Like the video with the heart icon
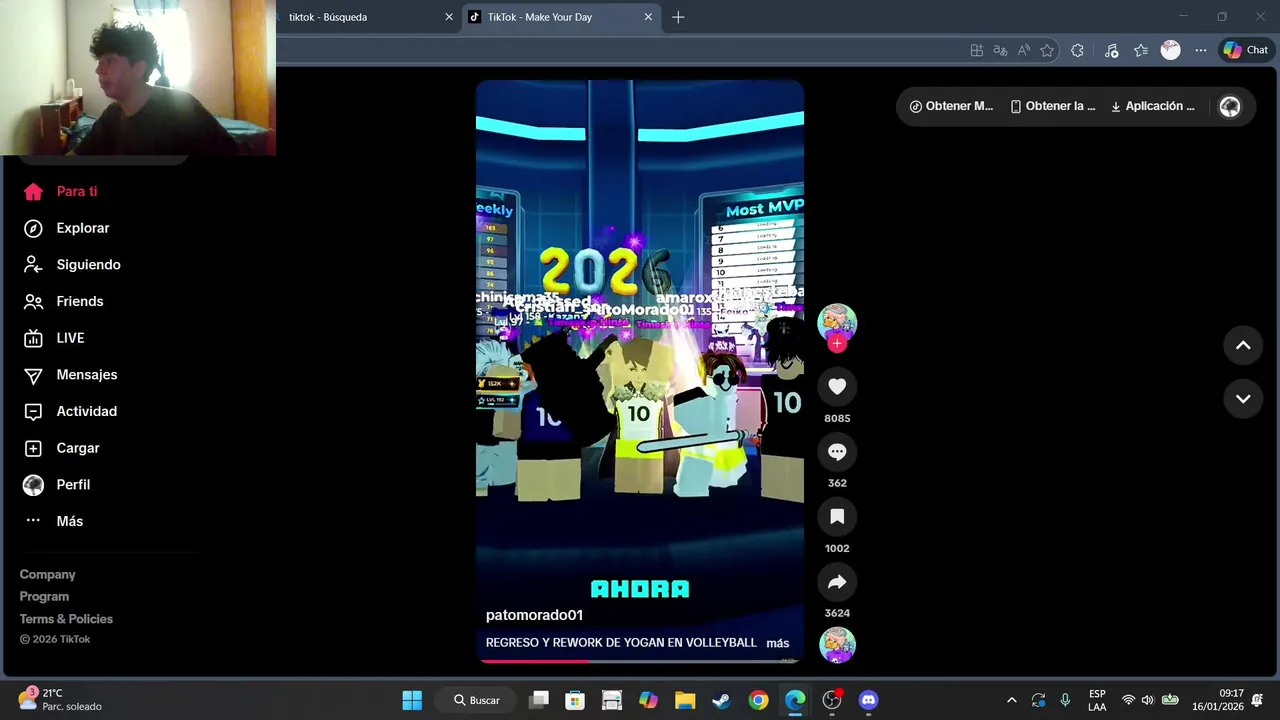Screen dimensions: 1280x720 point(837,387)
